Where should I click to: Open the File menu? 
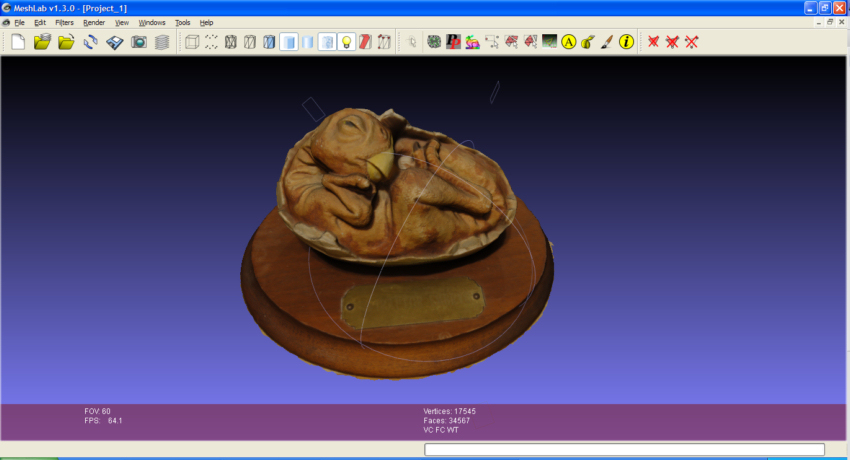[19, 22]
